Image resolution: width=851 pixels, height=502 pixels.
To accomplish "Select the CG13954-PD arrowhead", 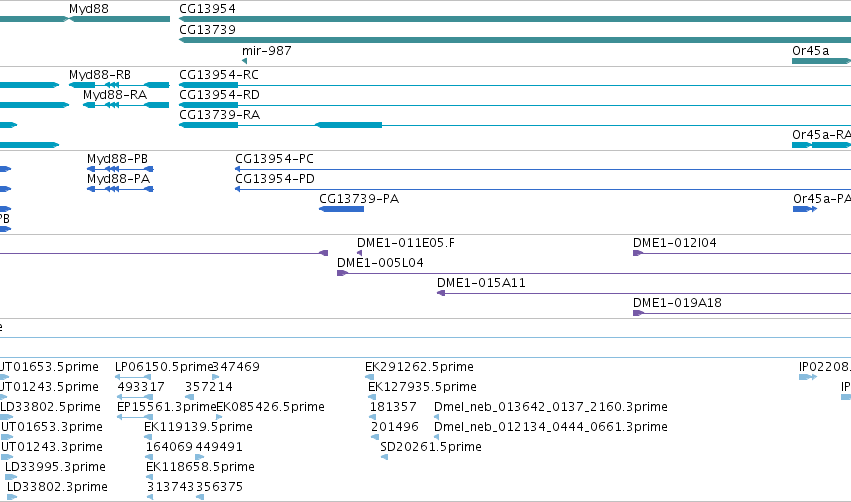I will coord(238,189).
